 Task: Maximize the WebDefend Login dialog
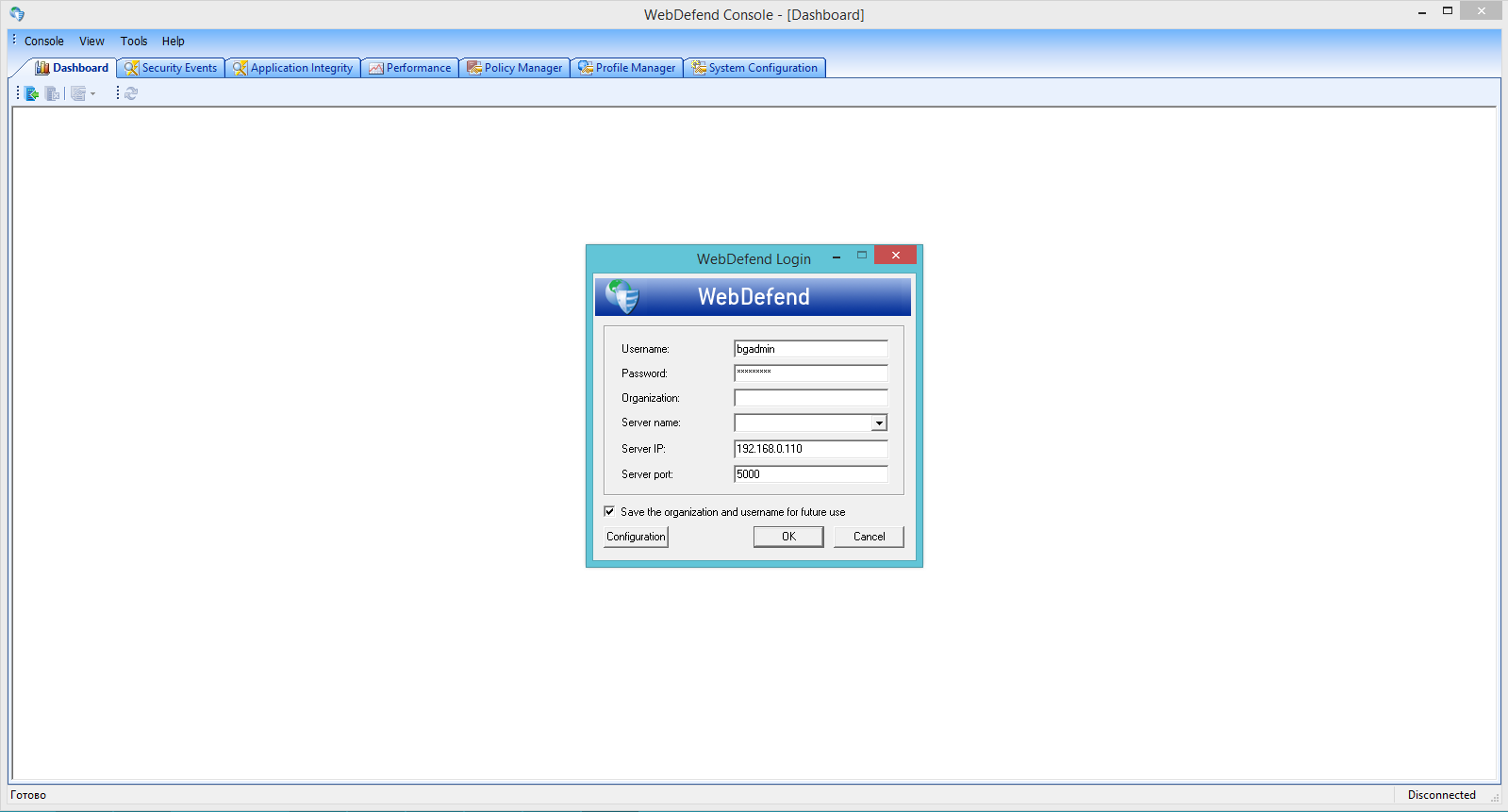tap(862, 256)
